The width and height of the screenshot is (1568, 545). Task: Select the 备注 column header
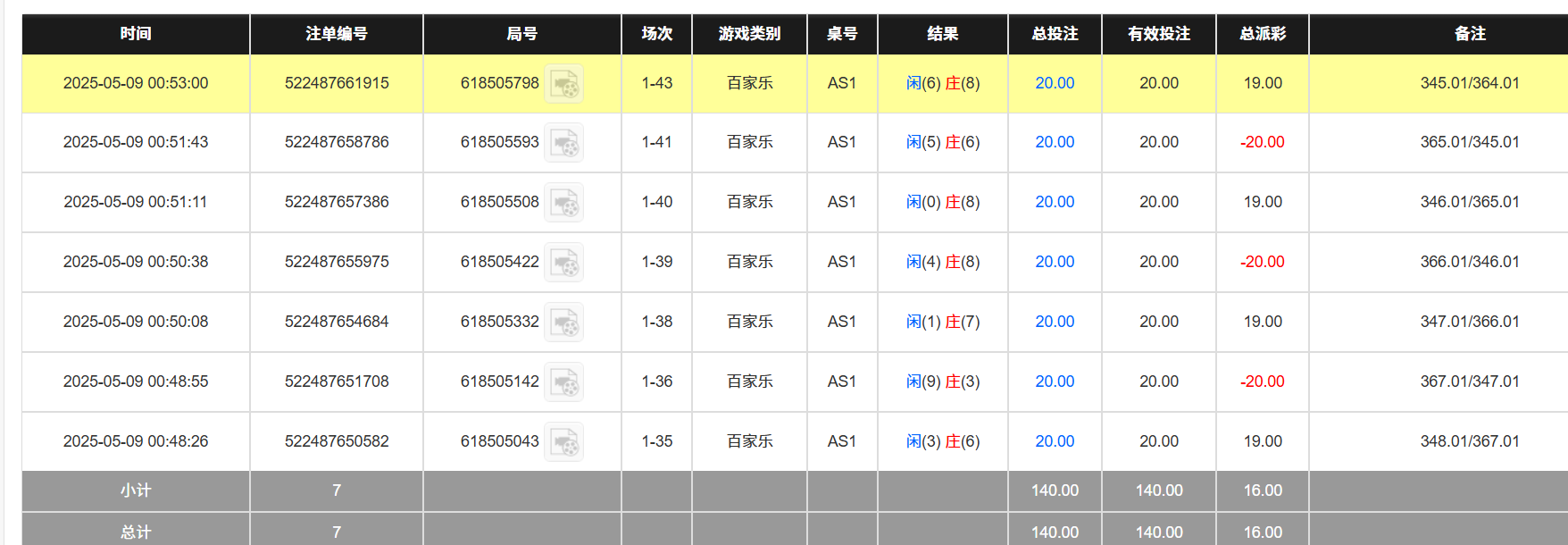1470,34
